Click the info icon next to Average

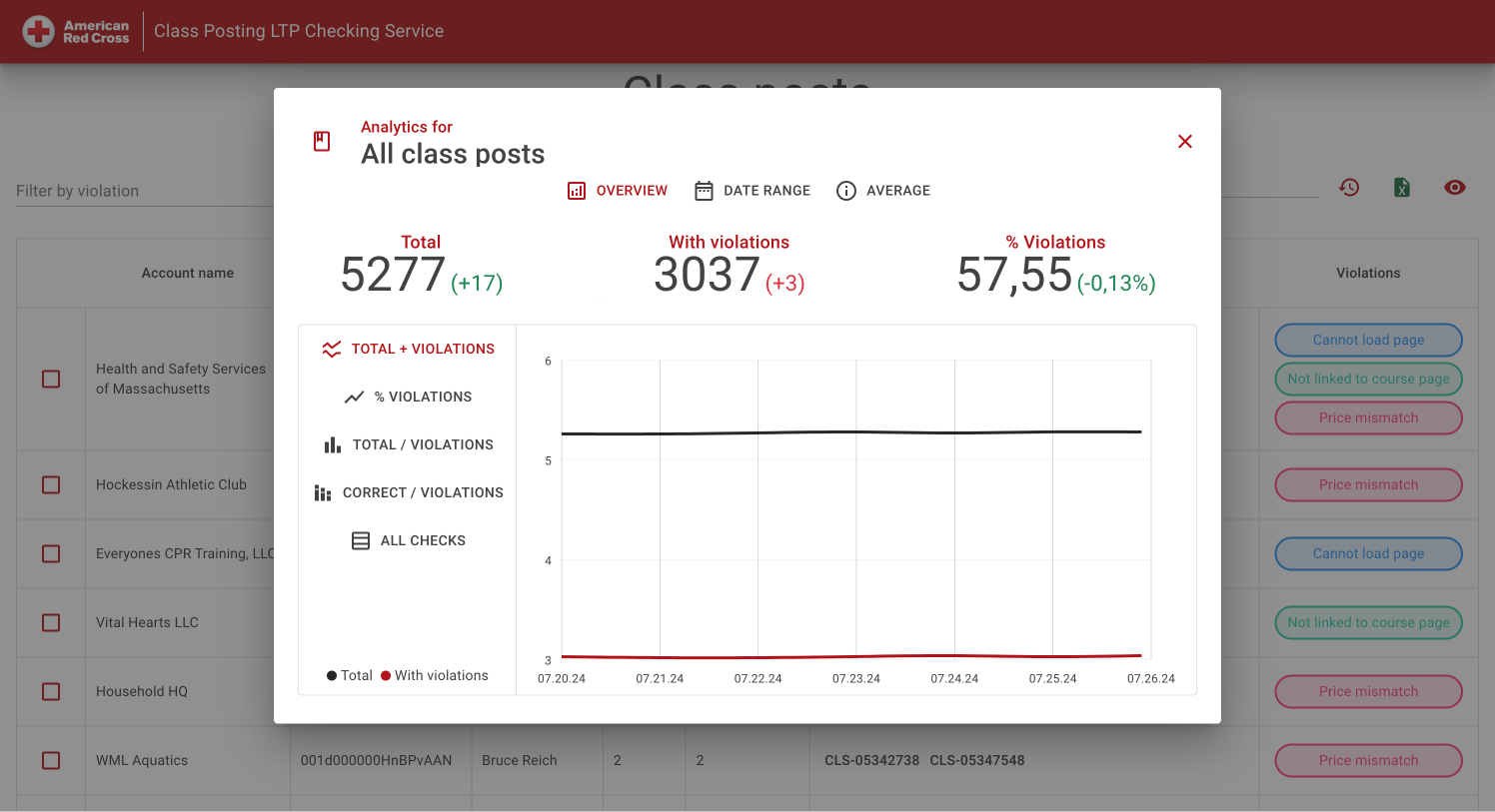[x=846, y=191]
